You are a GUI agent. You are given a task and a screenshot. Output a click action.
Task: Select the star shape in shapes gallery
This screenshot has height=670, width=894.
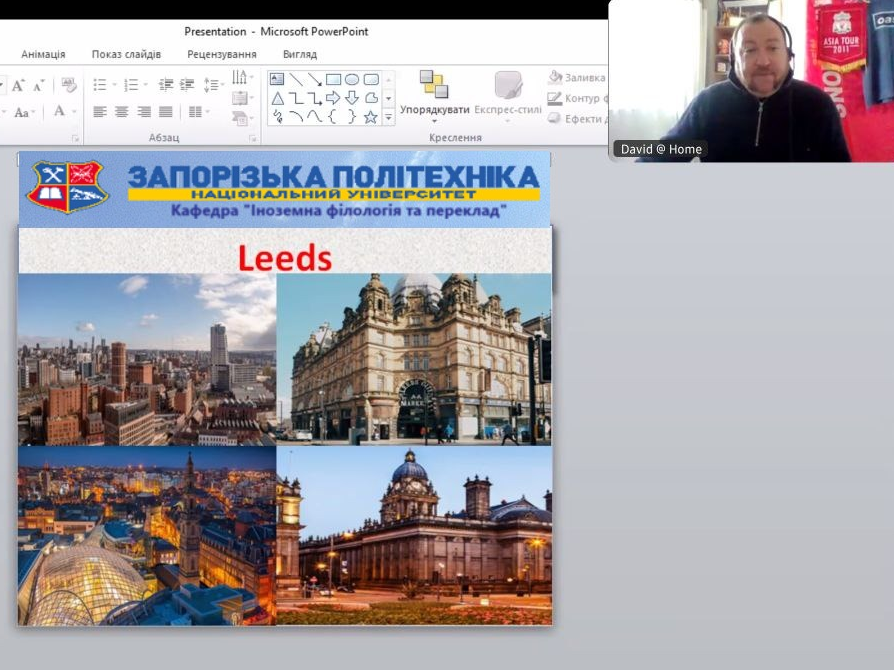[x=370, y=117]
